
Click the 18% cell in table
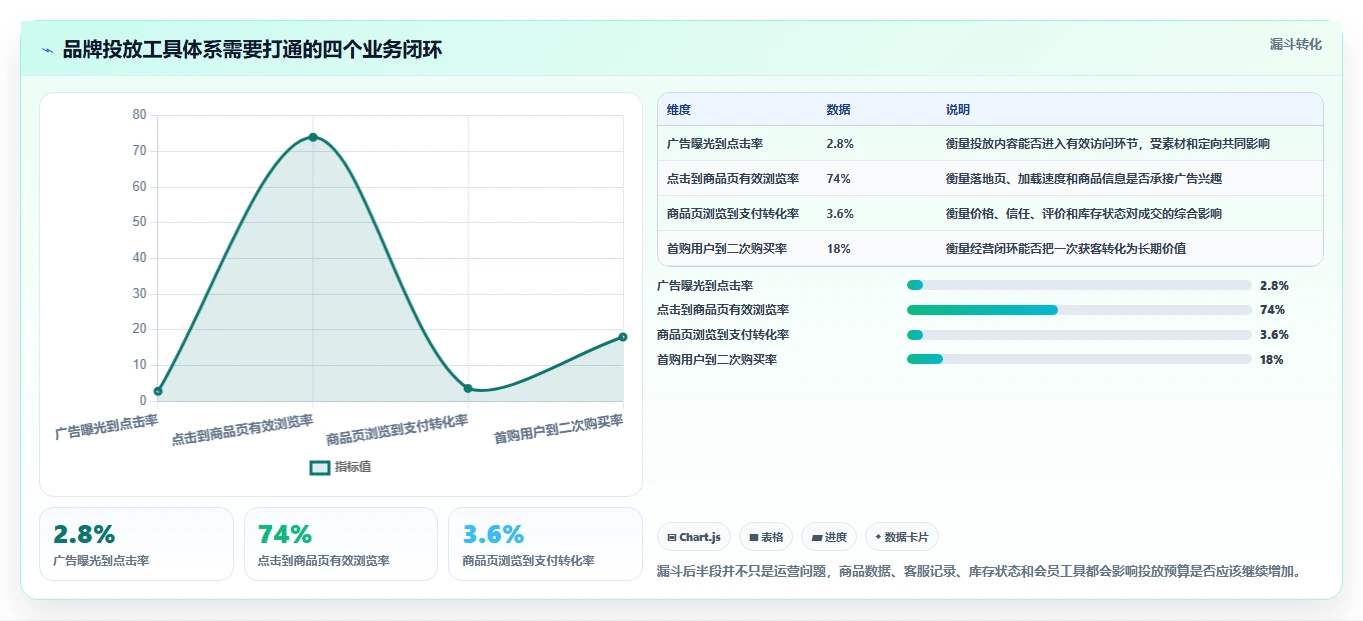pyautogui.click(x=838, y=249)
